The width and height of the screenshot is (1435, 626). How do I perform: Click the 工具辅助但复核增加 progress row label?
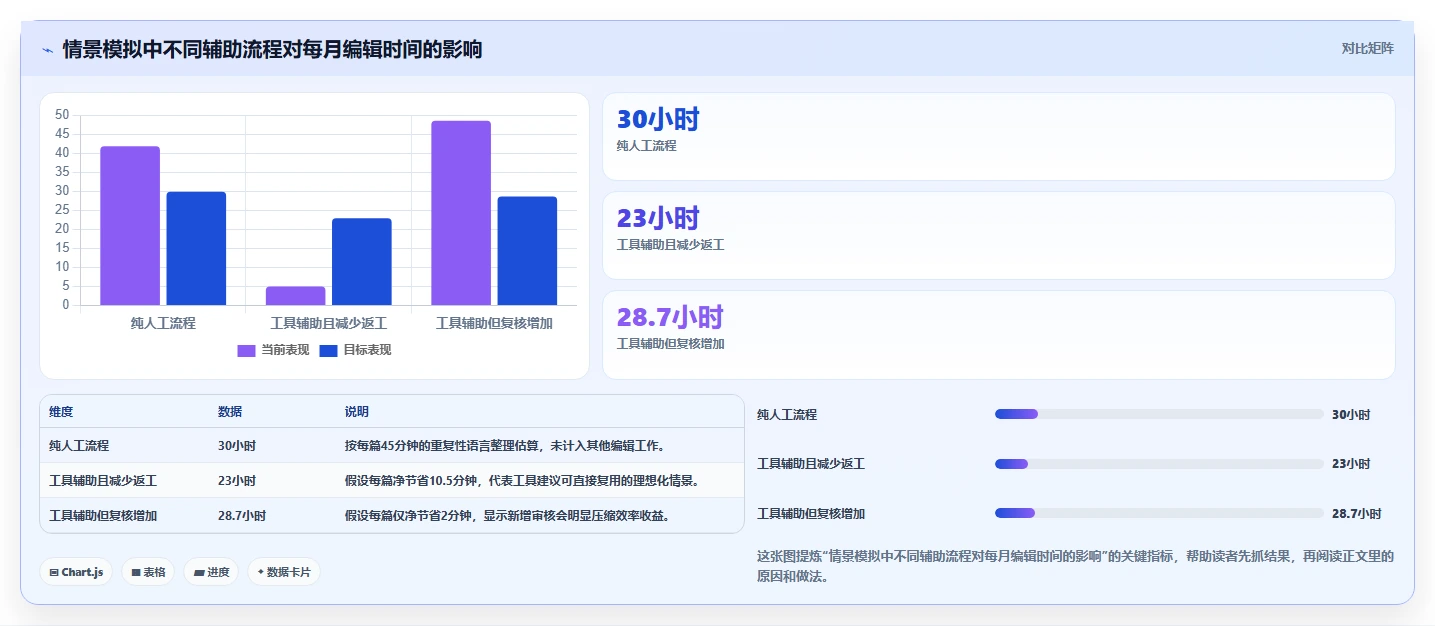[811, 514]
